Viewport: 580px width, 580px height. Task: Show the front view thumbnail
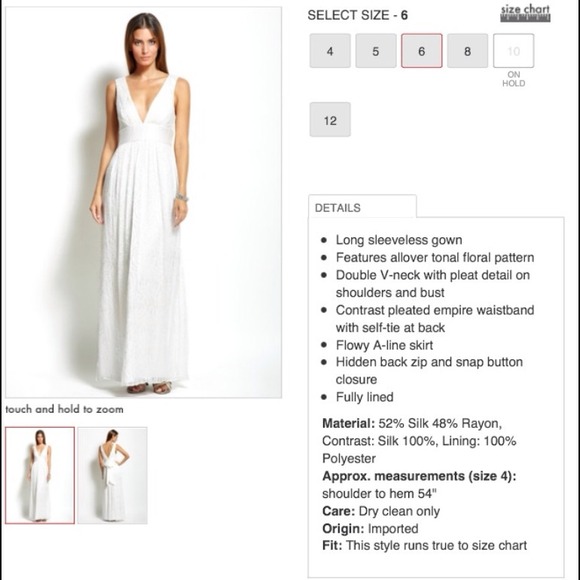pos(40,475)
